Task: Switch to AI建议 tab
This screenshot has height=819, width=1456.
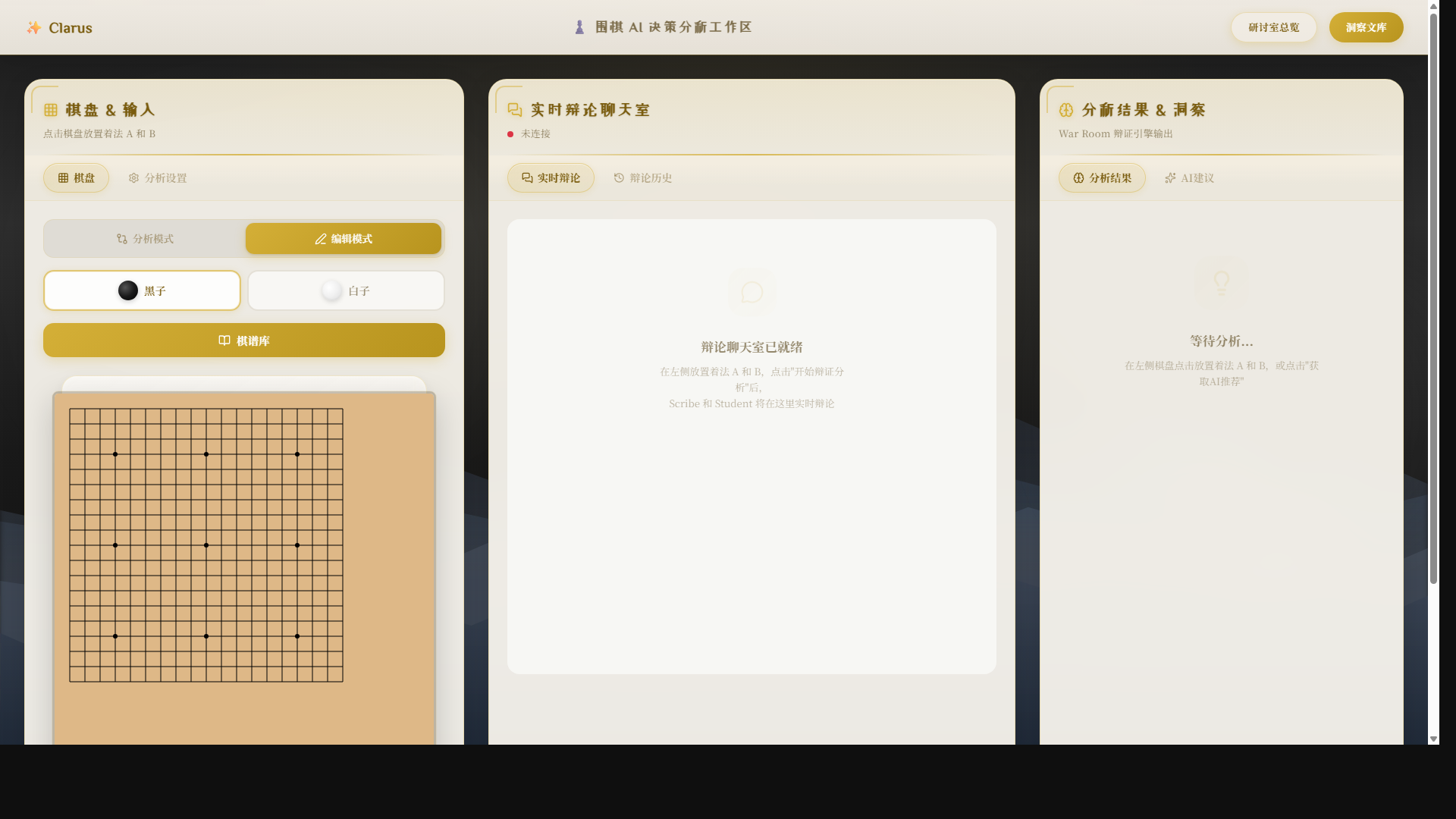Action: [x=1190, y=178]
